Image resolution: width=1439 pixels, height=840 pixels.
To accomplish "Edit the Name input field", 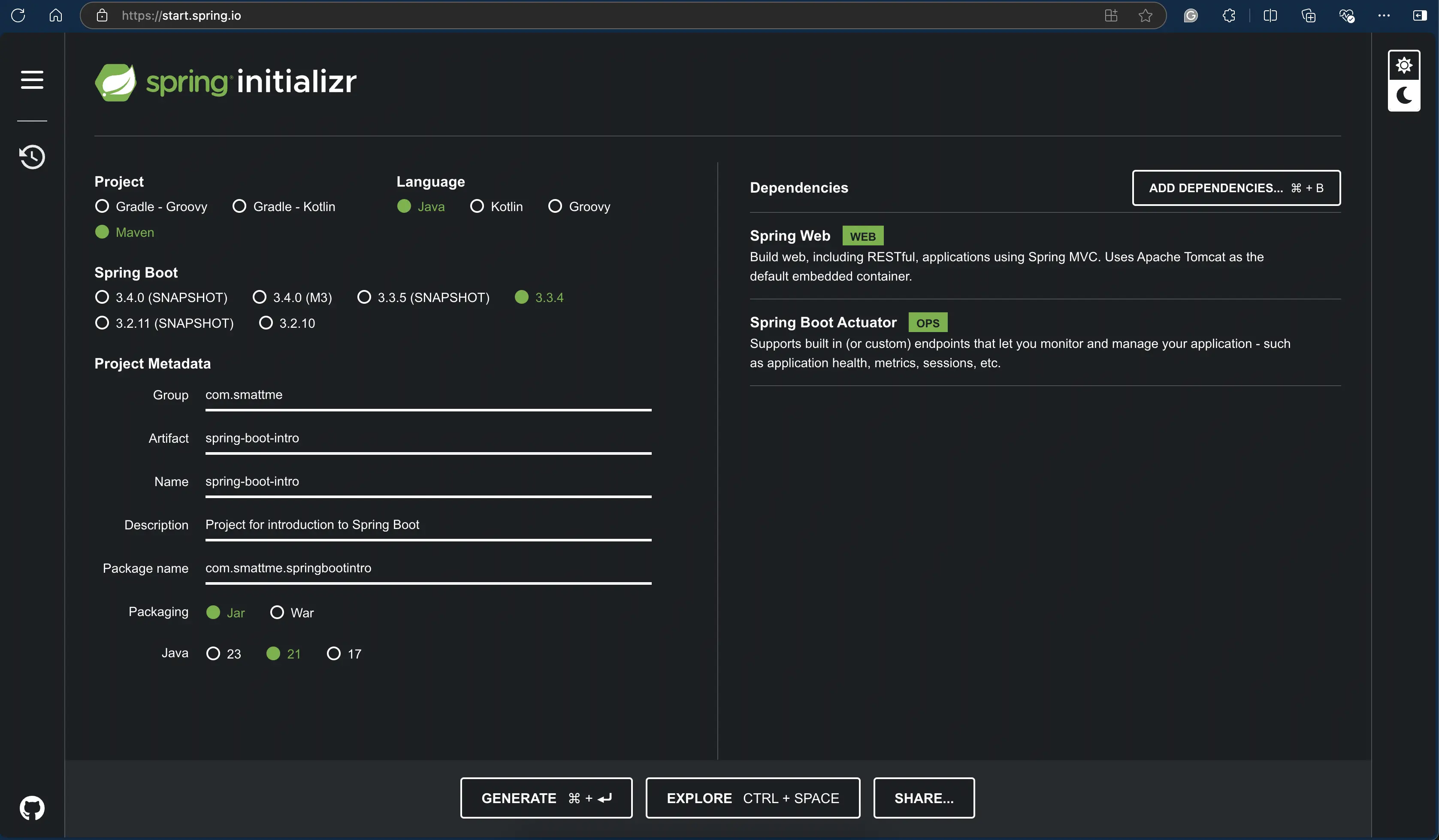I will (x=428, y=481).
